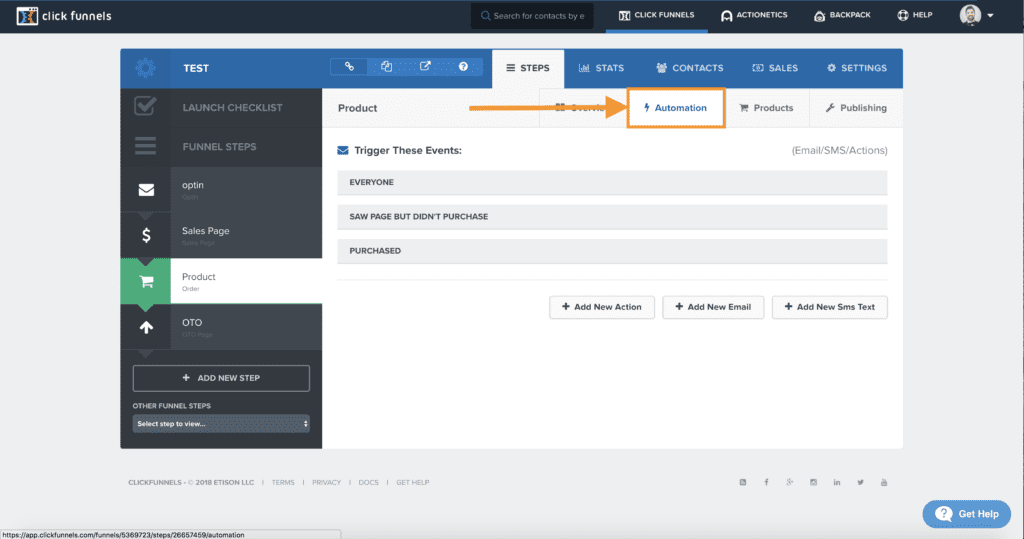Open the YouTube footer icon

point(884,482)
